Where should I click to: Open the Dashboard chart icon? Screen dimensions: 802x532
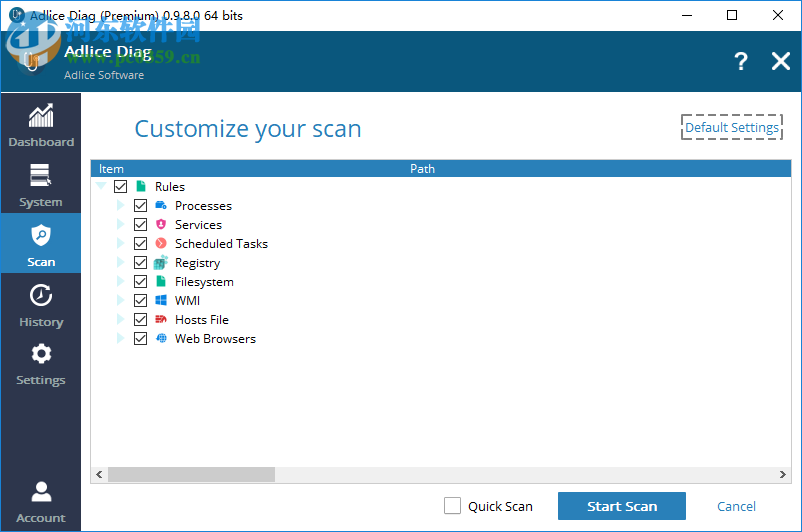(x=41, y=116)
